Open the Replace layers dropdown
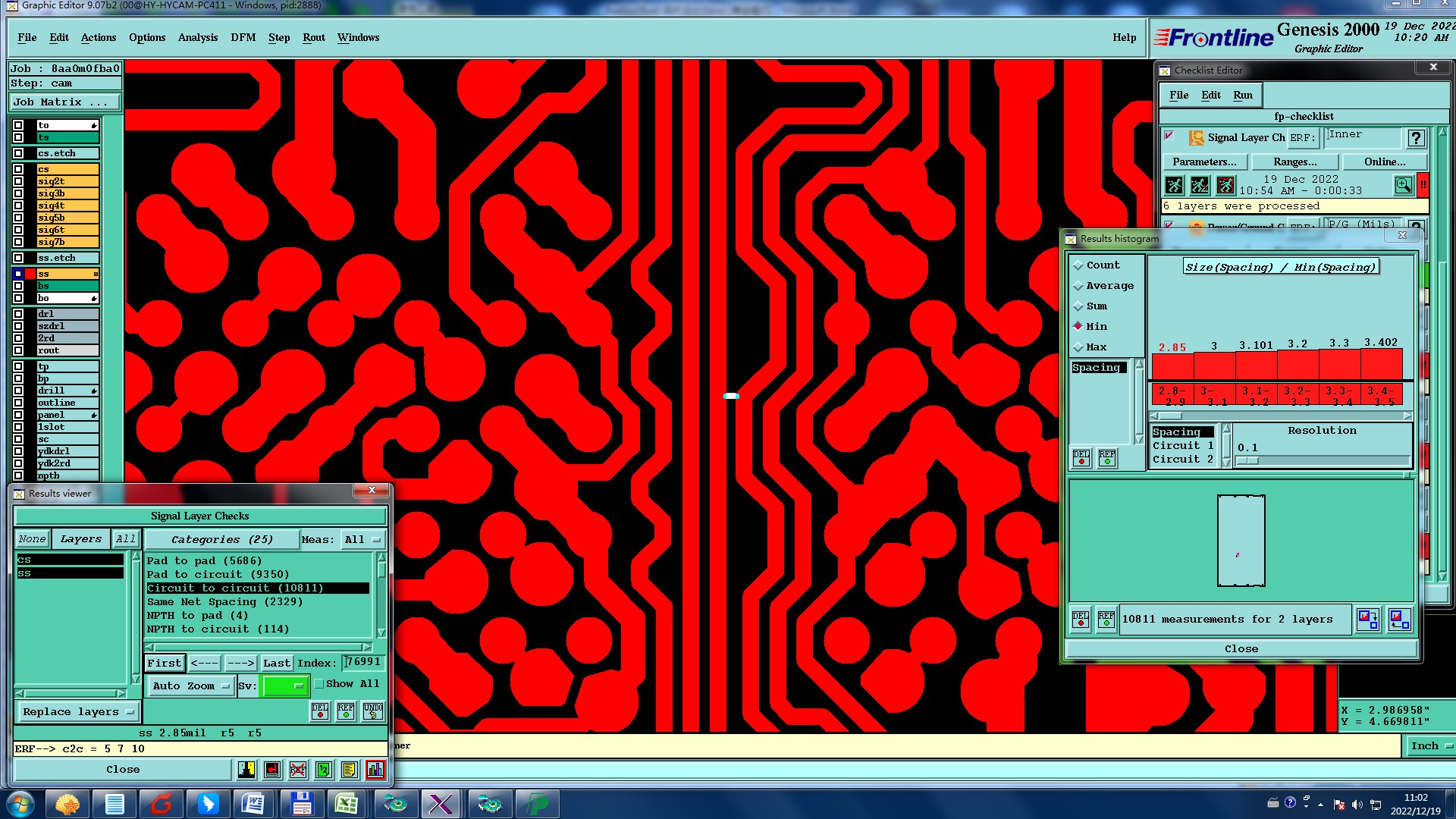Viewport: 1456px width, 819px height. [77, 712]
